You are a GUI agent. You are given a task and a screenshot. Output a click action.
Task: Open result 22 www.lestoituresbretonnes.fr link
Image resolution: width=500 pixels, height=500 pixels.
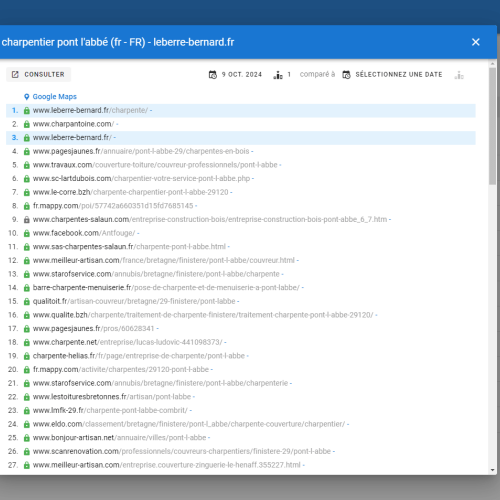click(112, 397)
